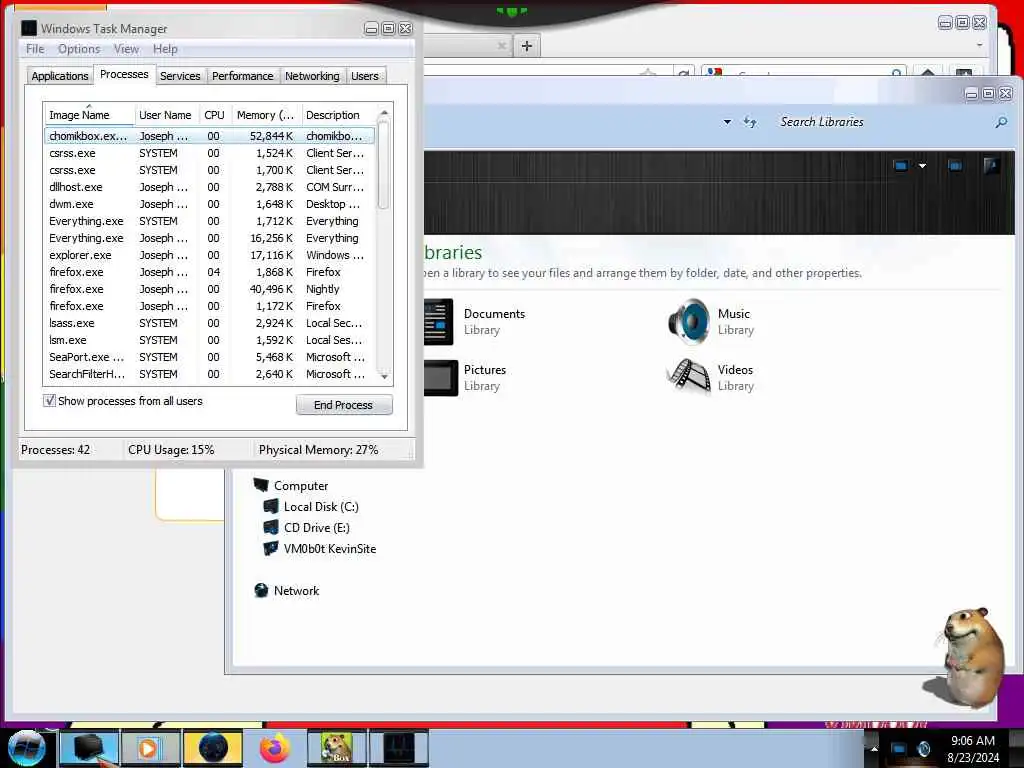The width and height of the screenshot is (1024, 768).
Task: Click the Task Manager taskbar button
Action: click(398, 748)
